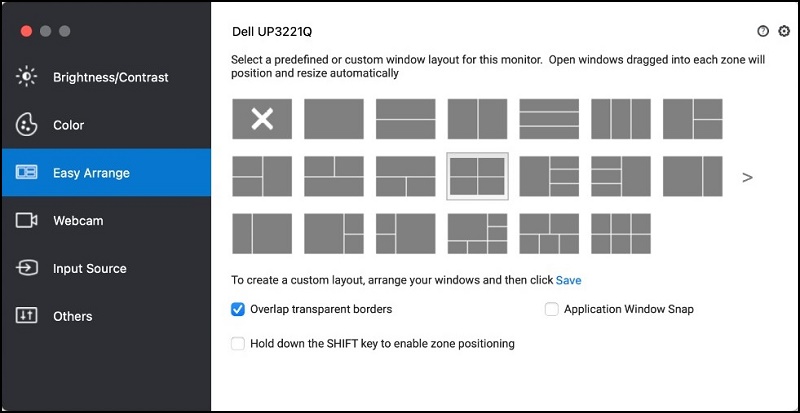Click the Save link for custom layout
Image resolution: width=800 pixels, height=413 pixels.
click(569, 280)
